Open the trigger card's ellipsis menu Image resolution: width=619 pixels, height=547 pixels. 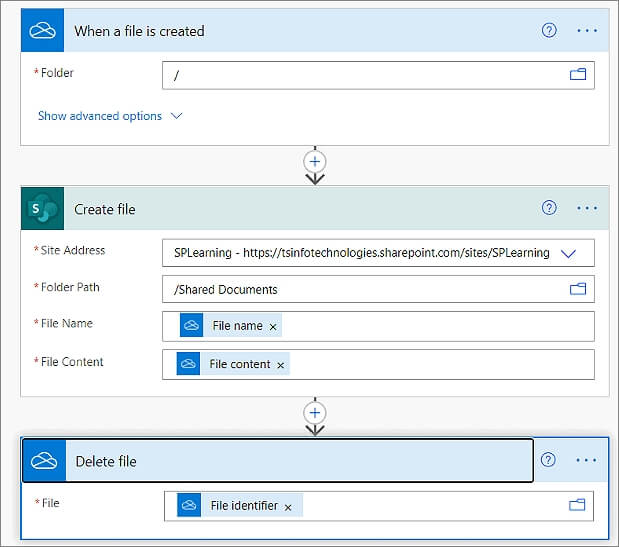point(587,31)
